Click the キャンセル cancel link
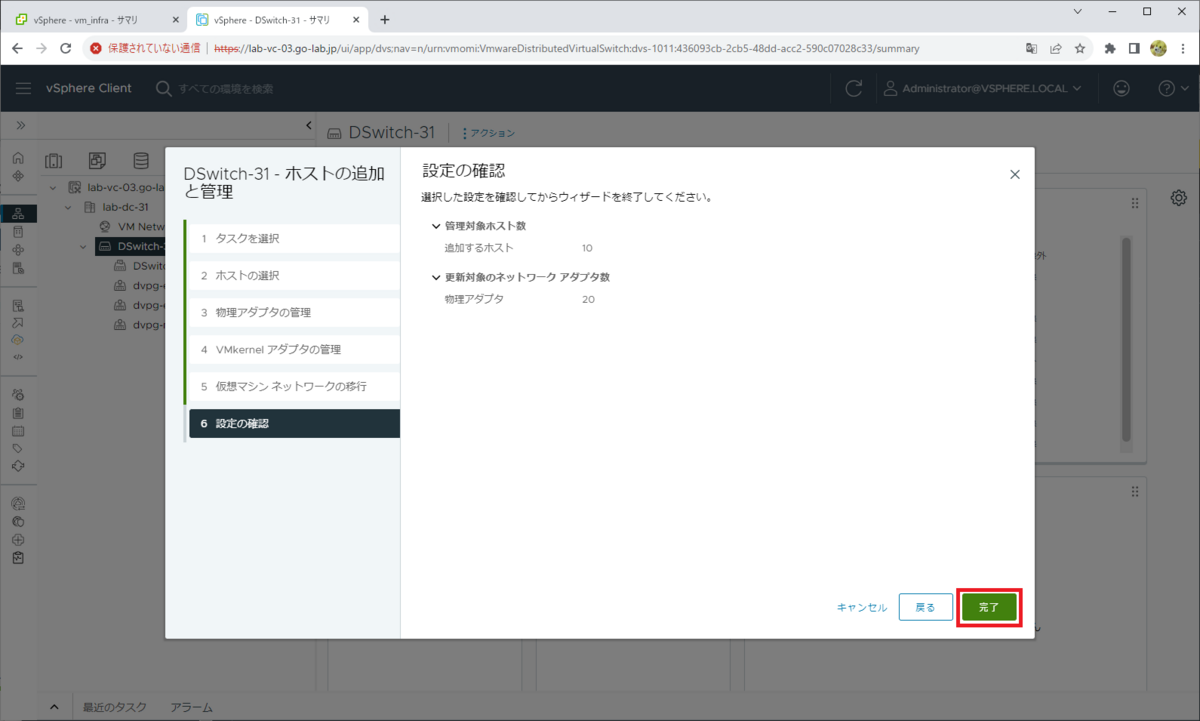Viewport: 1200px width, 721px height. point(862,607)
